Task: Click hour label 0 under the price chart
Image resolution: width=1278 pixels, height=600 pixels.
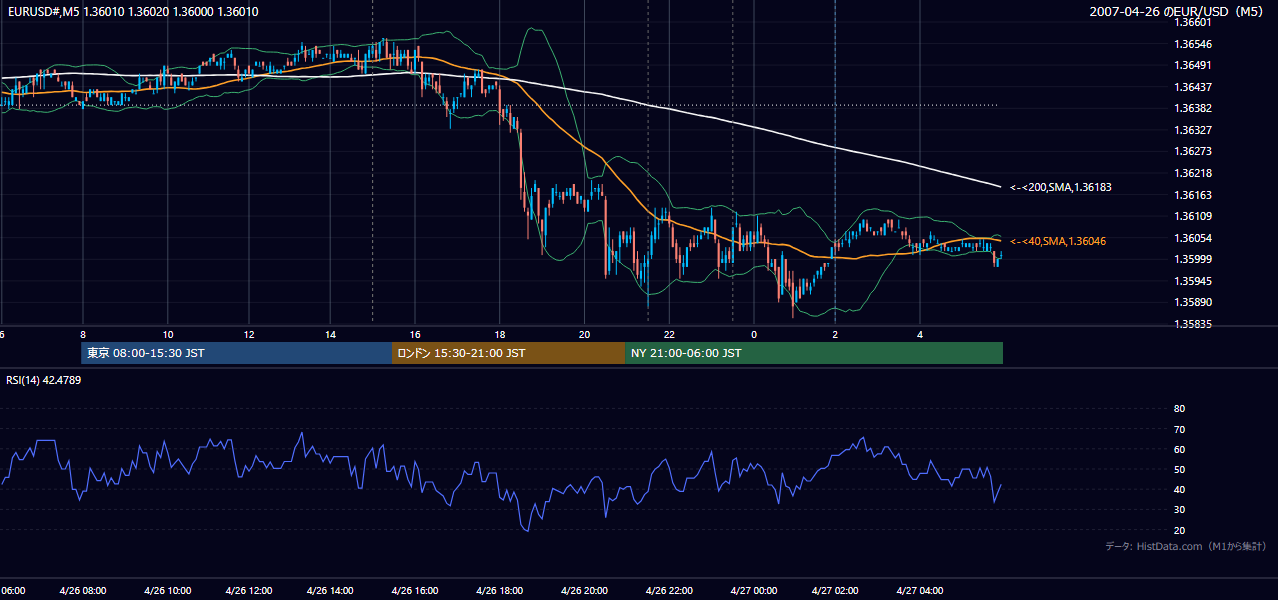Action: pyautogui.click(x=754, y=334)
